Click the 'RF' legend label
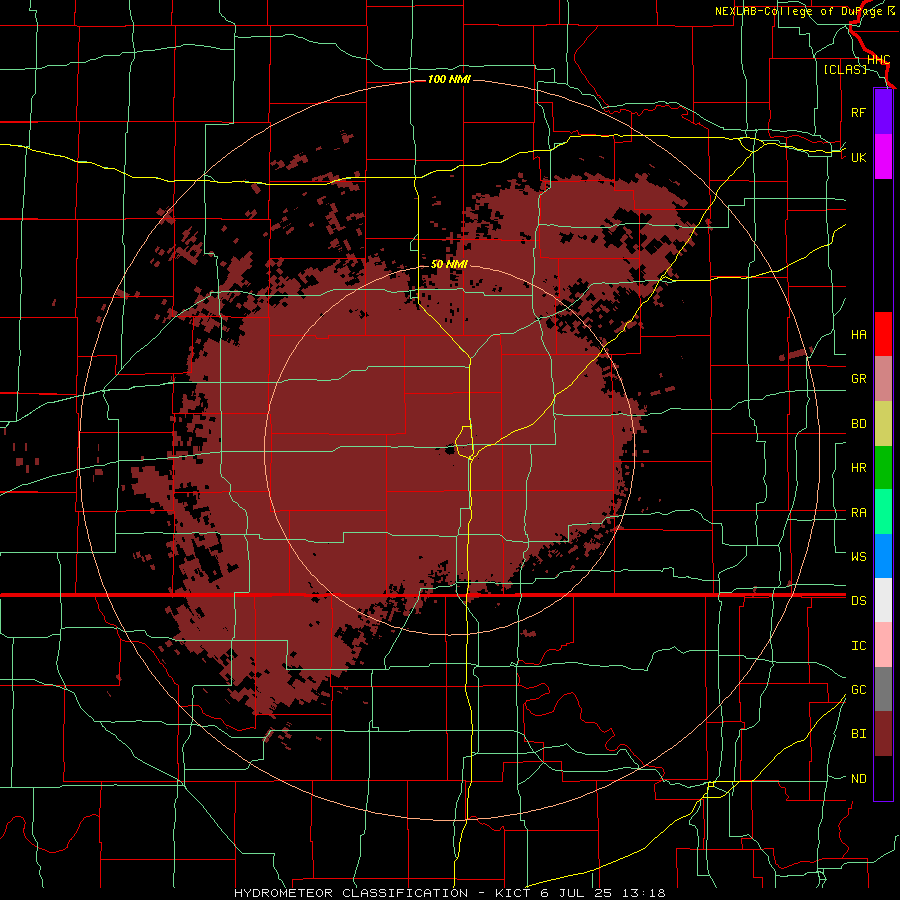This screenshot has width=900, height=900. (x=858, y=112)
